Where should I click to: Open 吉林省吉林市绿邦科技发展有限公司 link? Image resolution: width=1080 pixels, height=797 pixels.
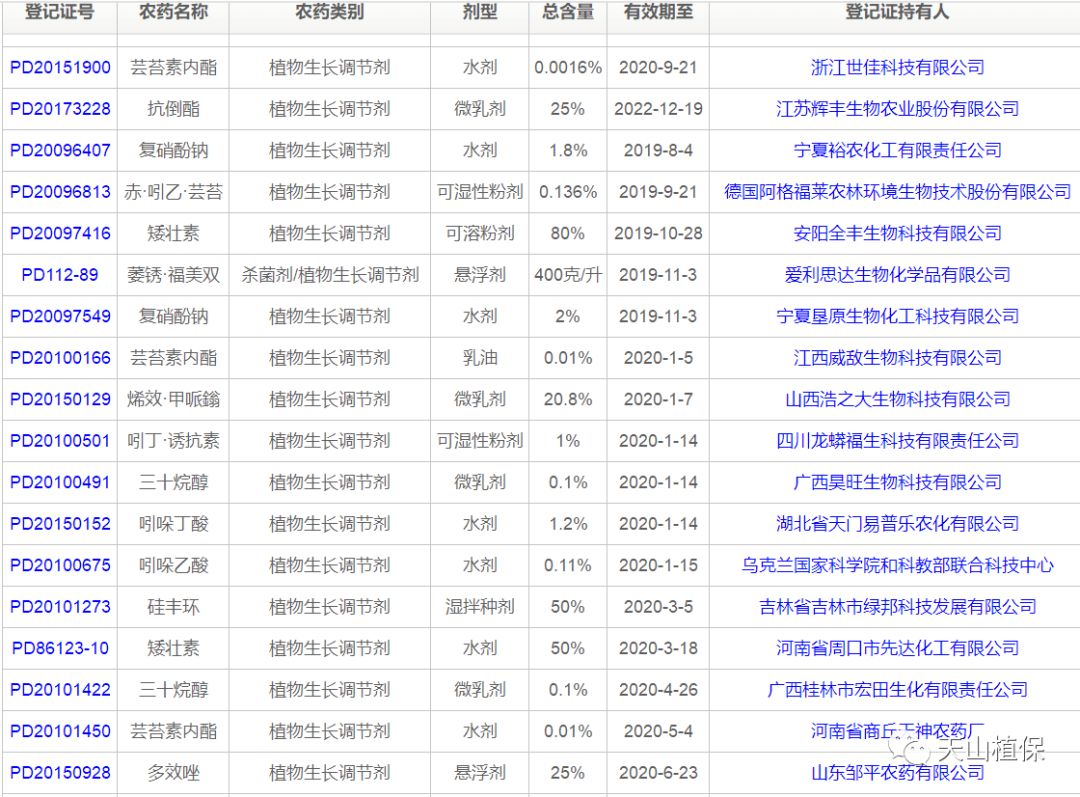point(897,607)
